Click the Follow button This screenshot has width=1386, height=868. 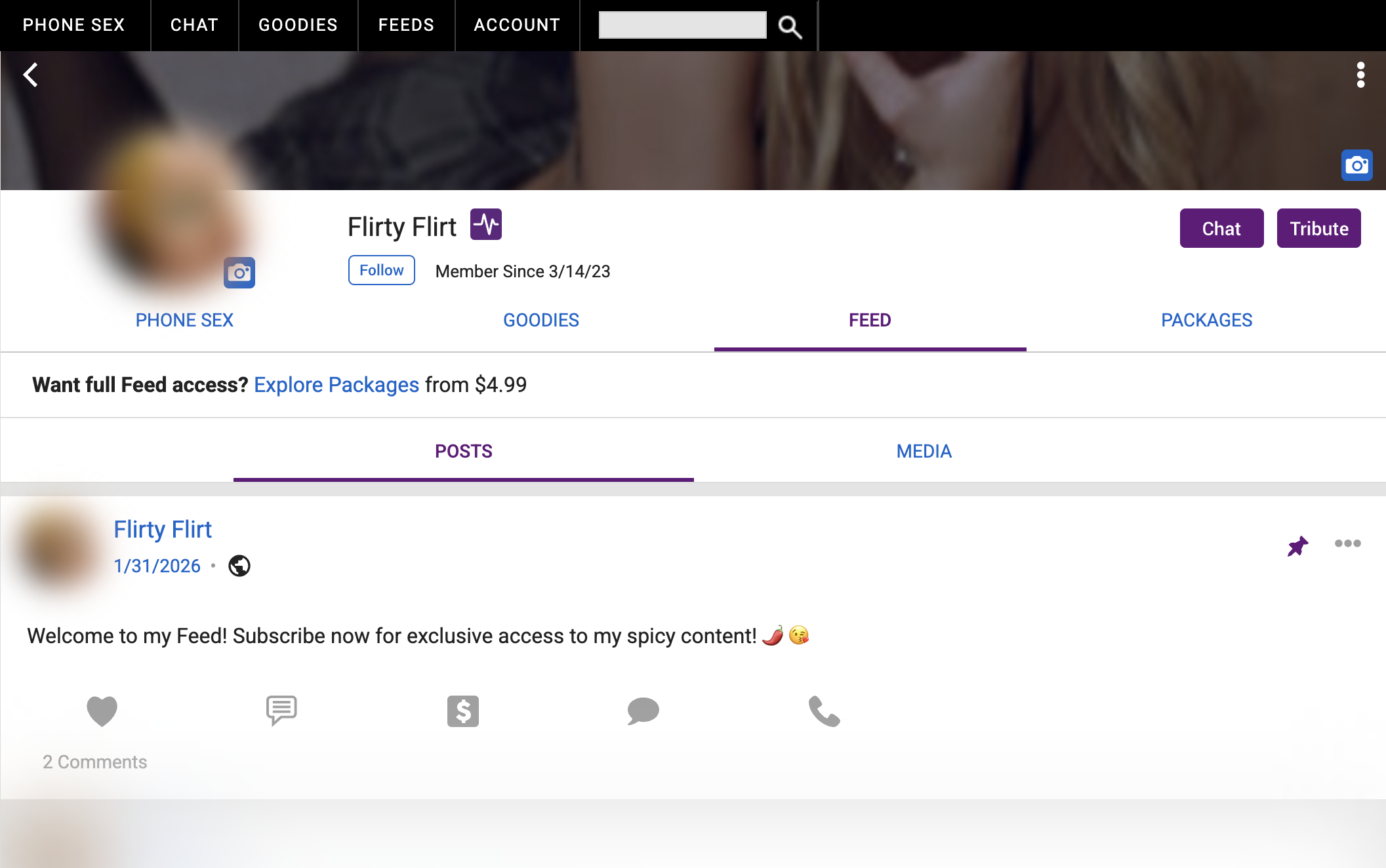(x=381, y=270)
